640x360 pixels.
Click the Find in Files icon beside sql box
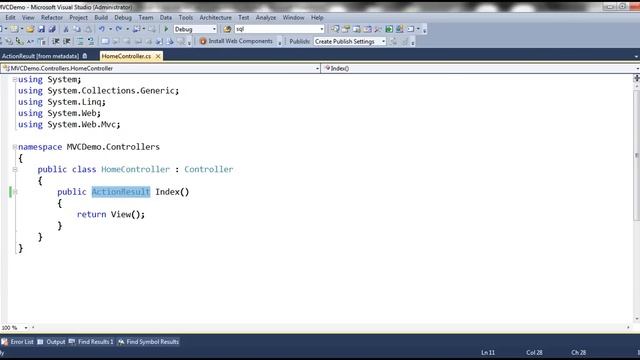coord(227,29)
